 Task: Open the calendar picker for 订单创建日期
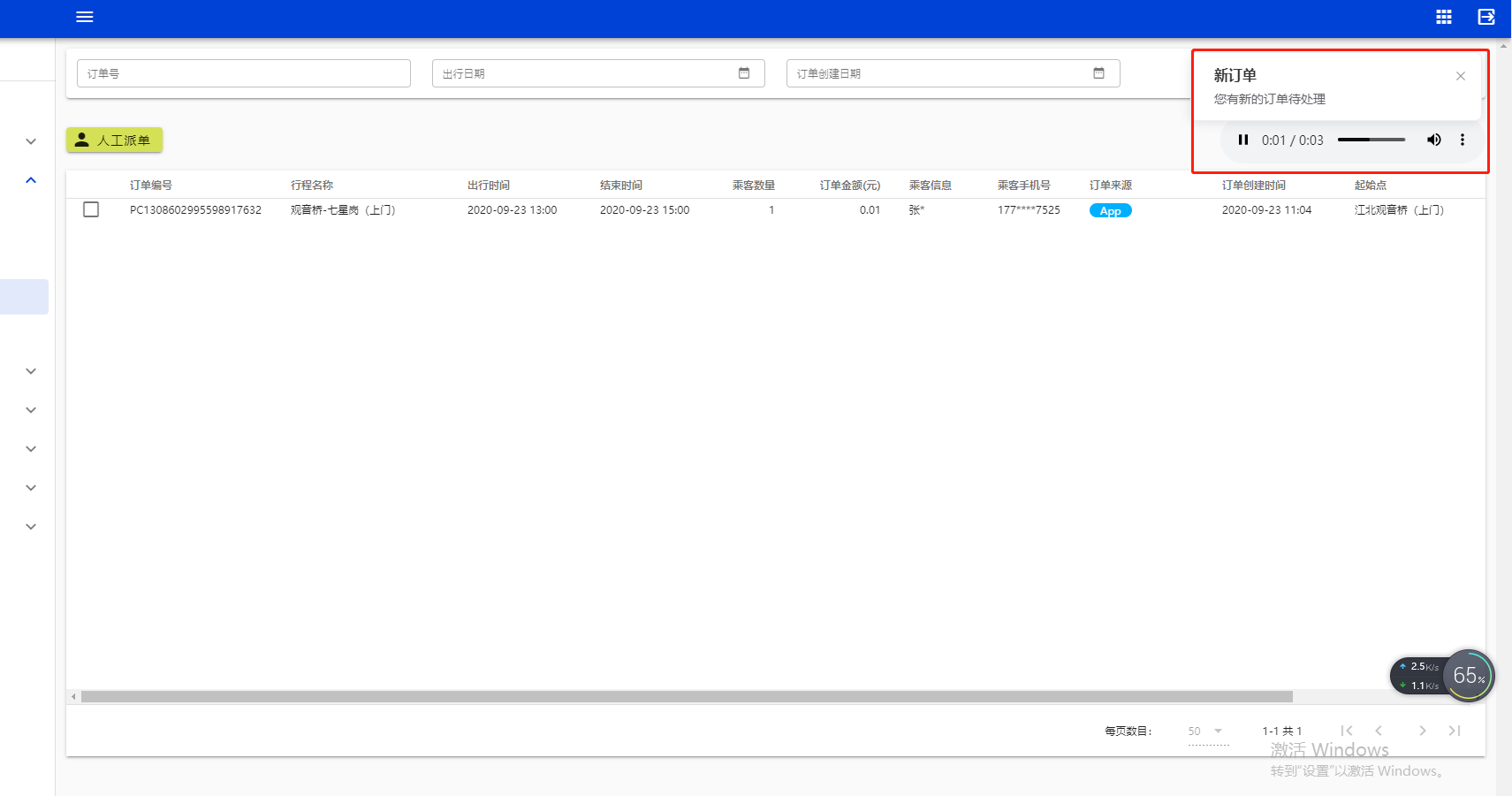point(1098,73)
